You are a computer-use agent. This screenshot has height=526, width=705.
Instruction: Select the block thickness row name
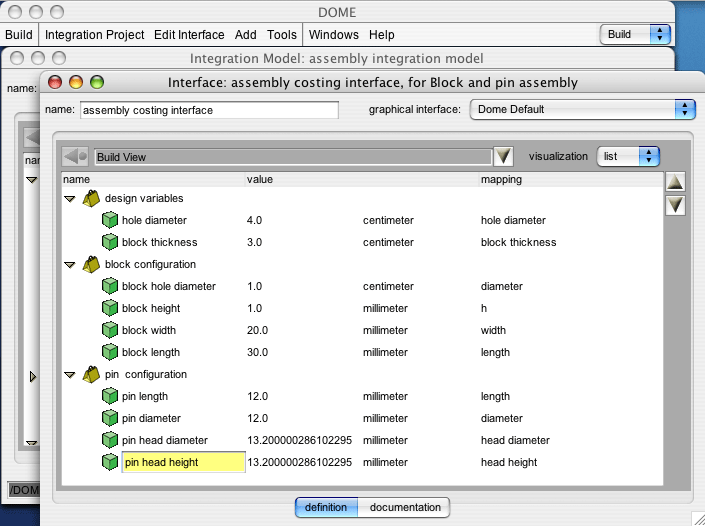tap(160, 242)
